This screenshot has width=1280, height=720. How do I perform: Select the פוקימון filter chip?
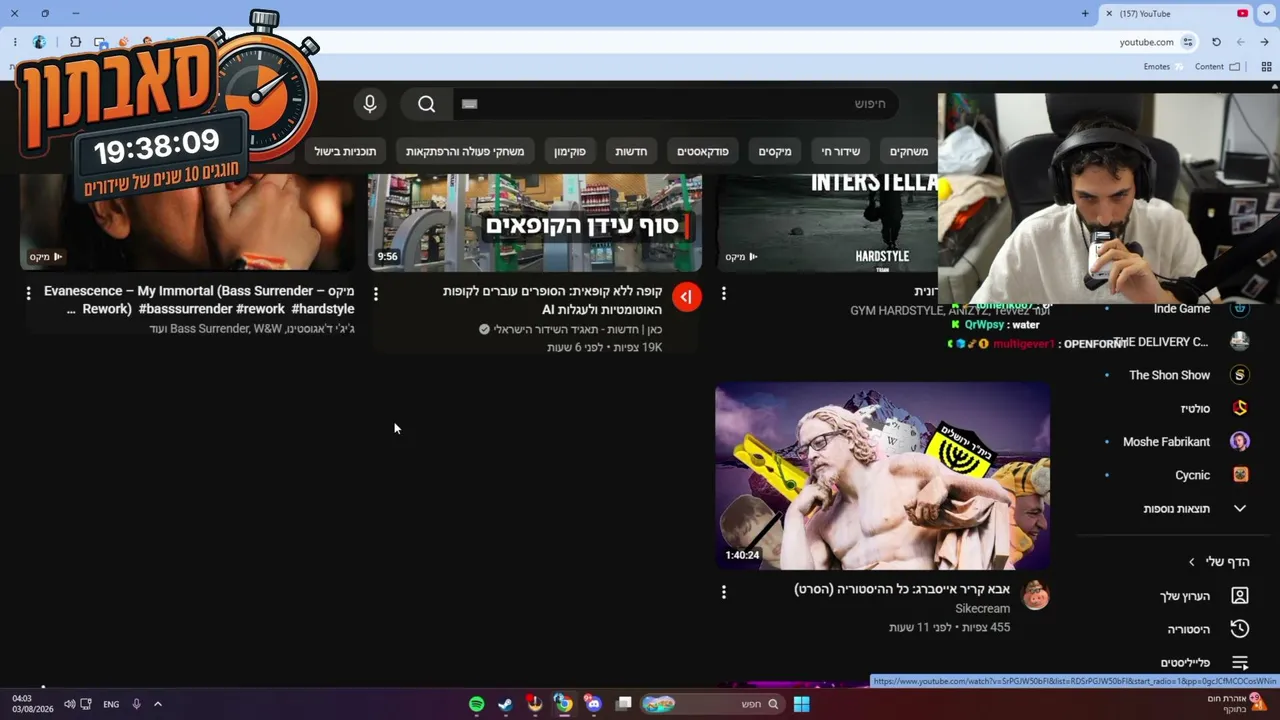(570, 151)
